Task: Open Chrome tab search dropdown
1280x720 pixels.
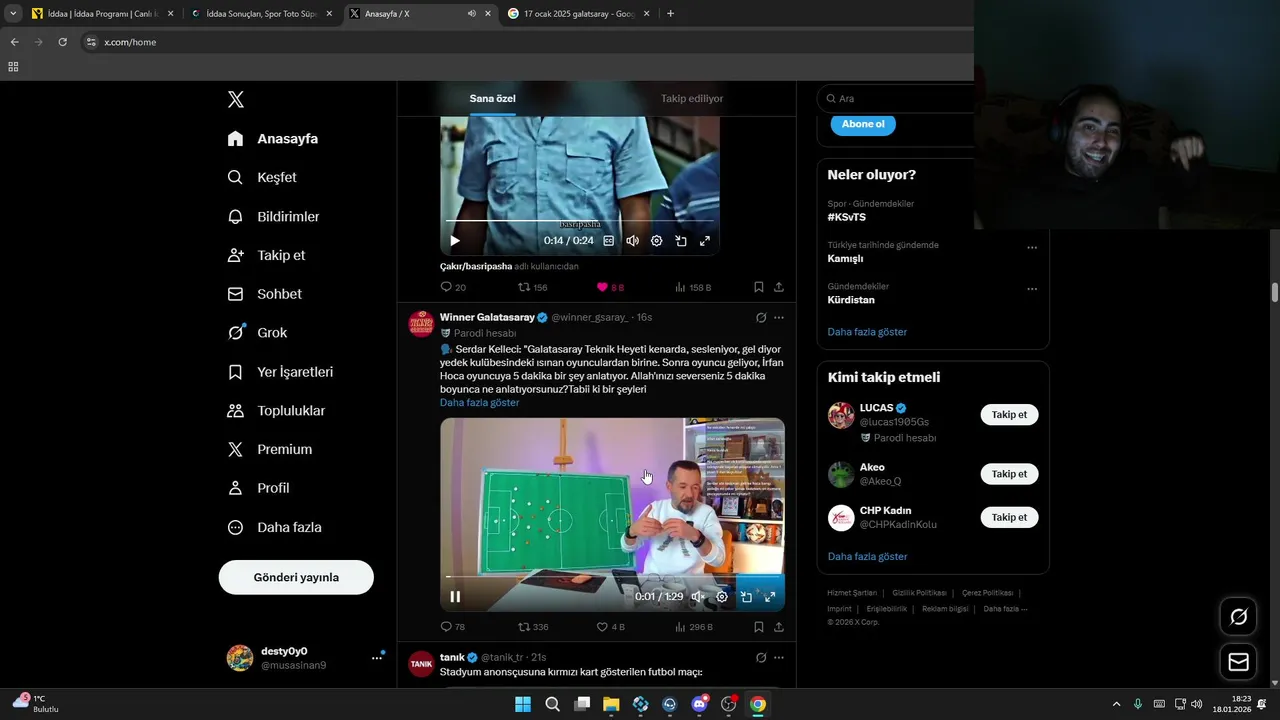Action: [x=13, y=13]
